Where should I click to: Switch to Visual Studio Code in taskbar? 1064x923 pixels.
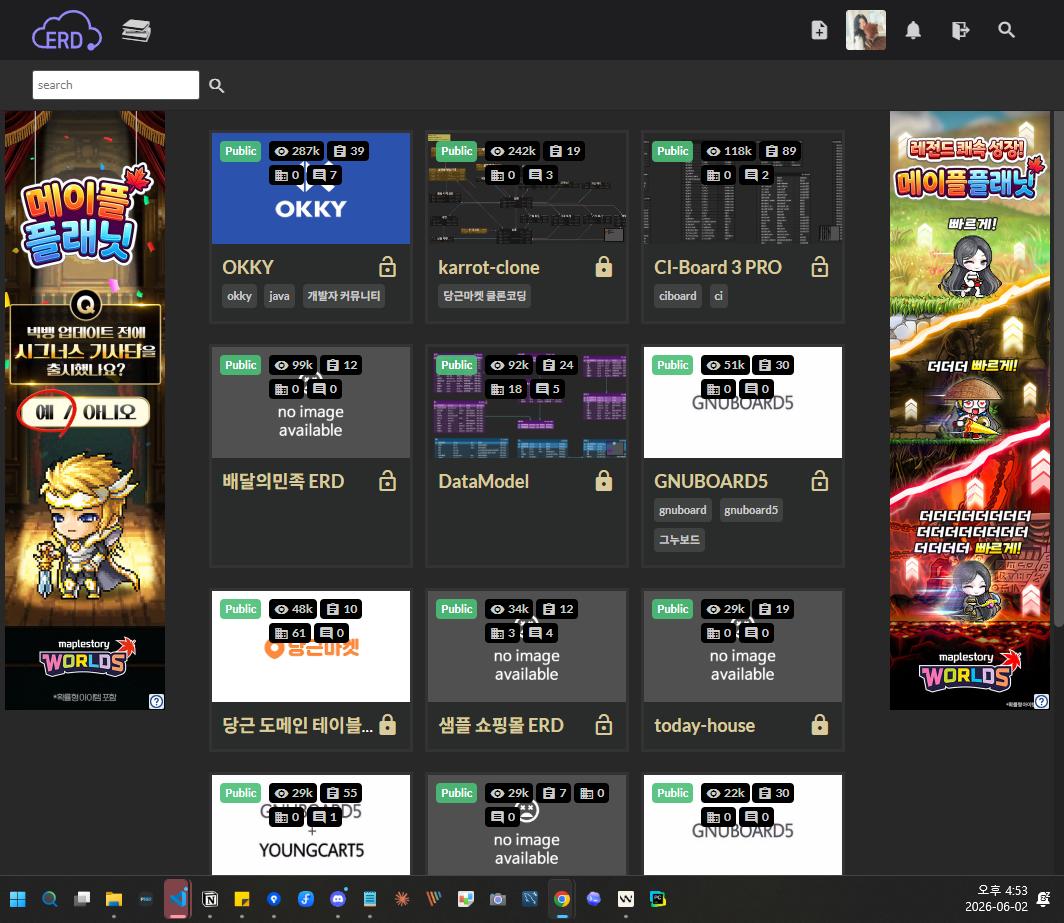pyautogui.click(x=178, y=899)
